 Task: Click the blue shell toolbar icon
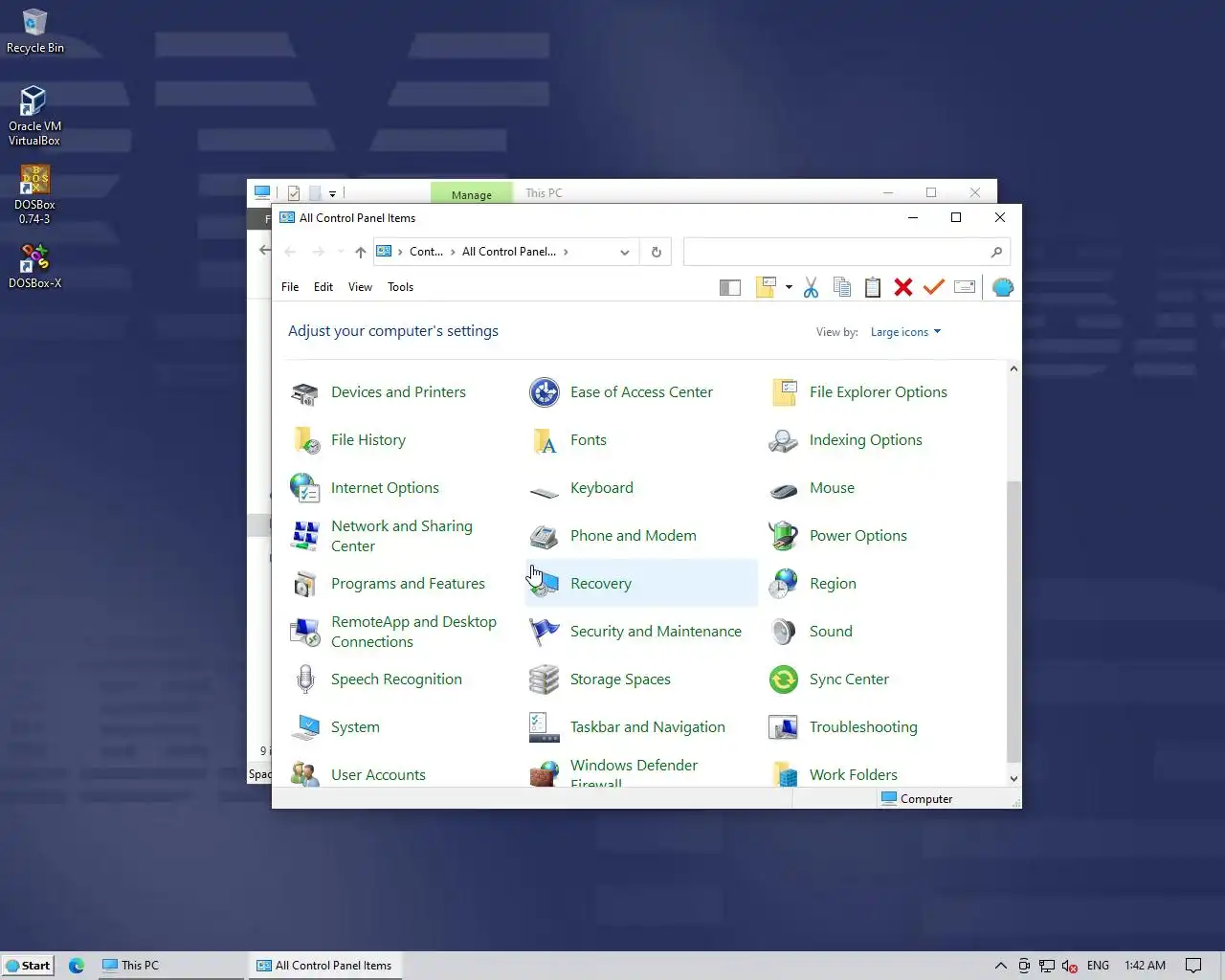(1003, 287)
